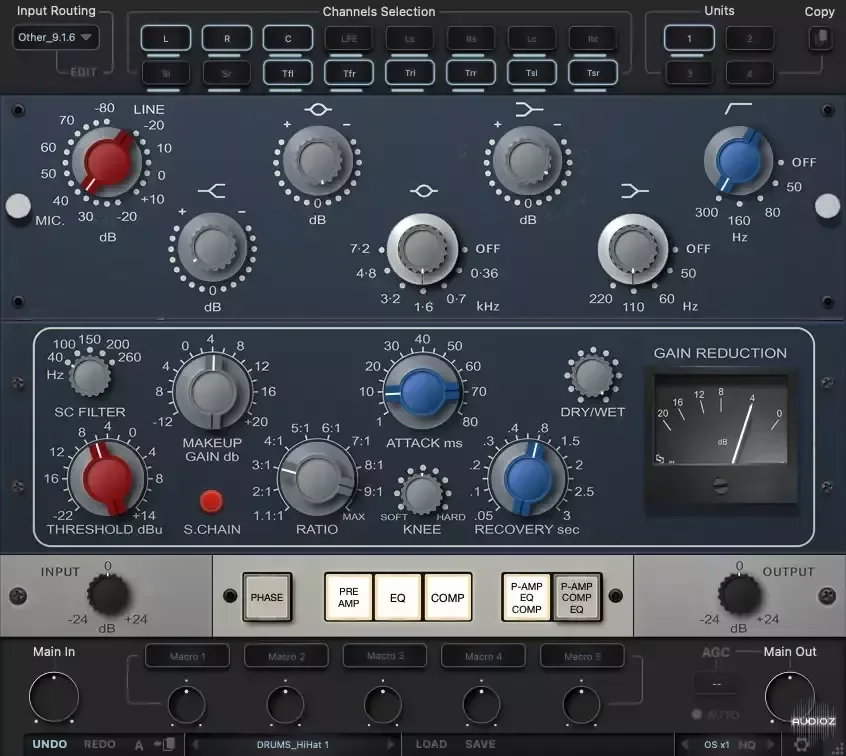Select Unit 3 tab
Image resolution: width=846 pixels, height=756 pixels.
pos(689,73)
